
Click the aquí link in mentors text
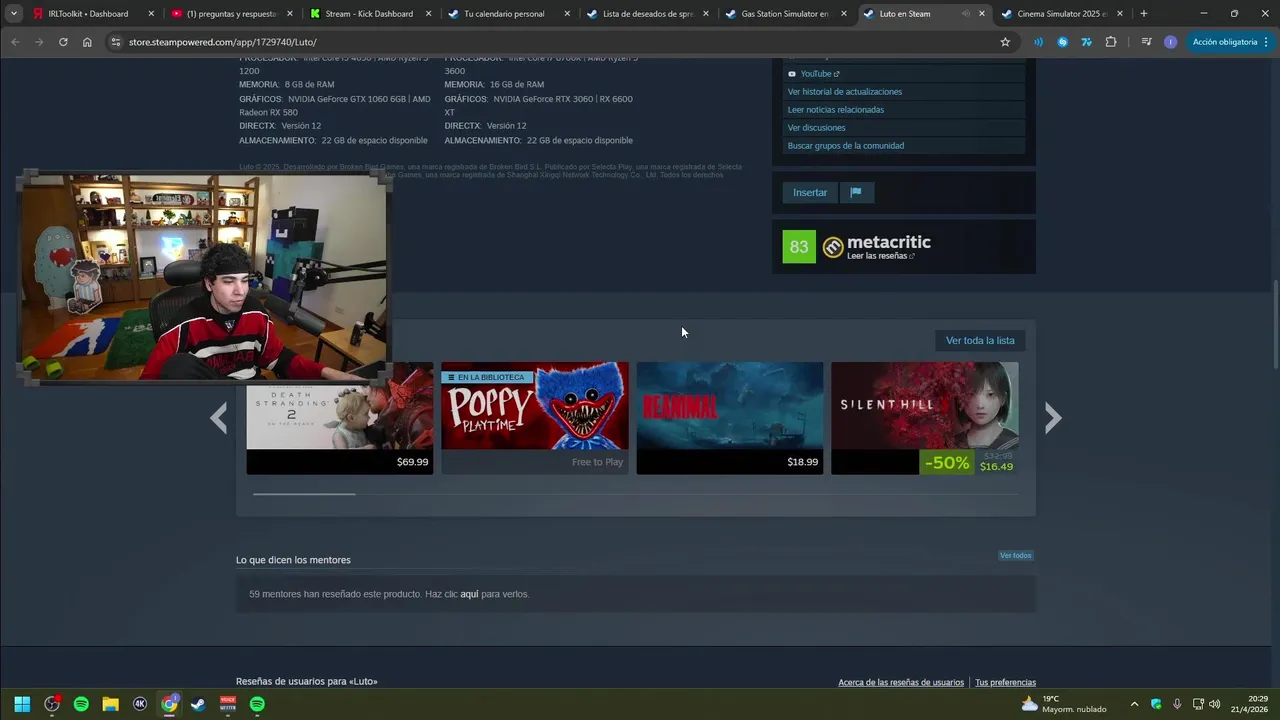[469, 594]
